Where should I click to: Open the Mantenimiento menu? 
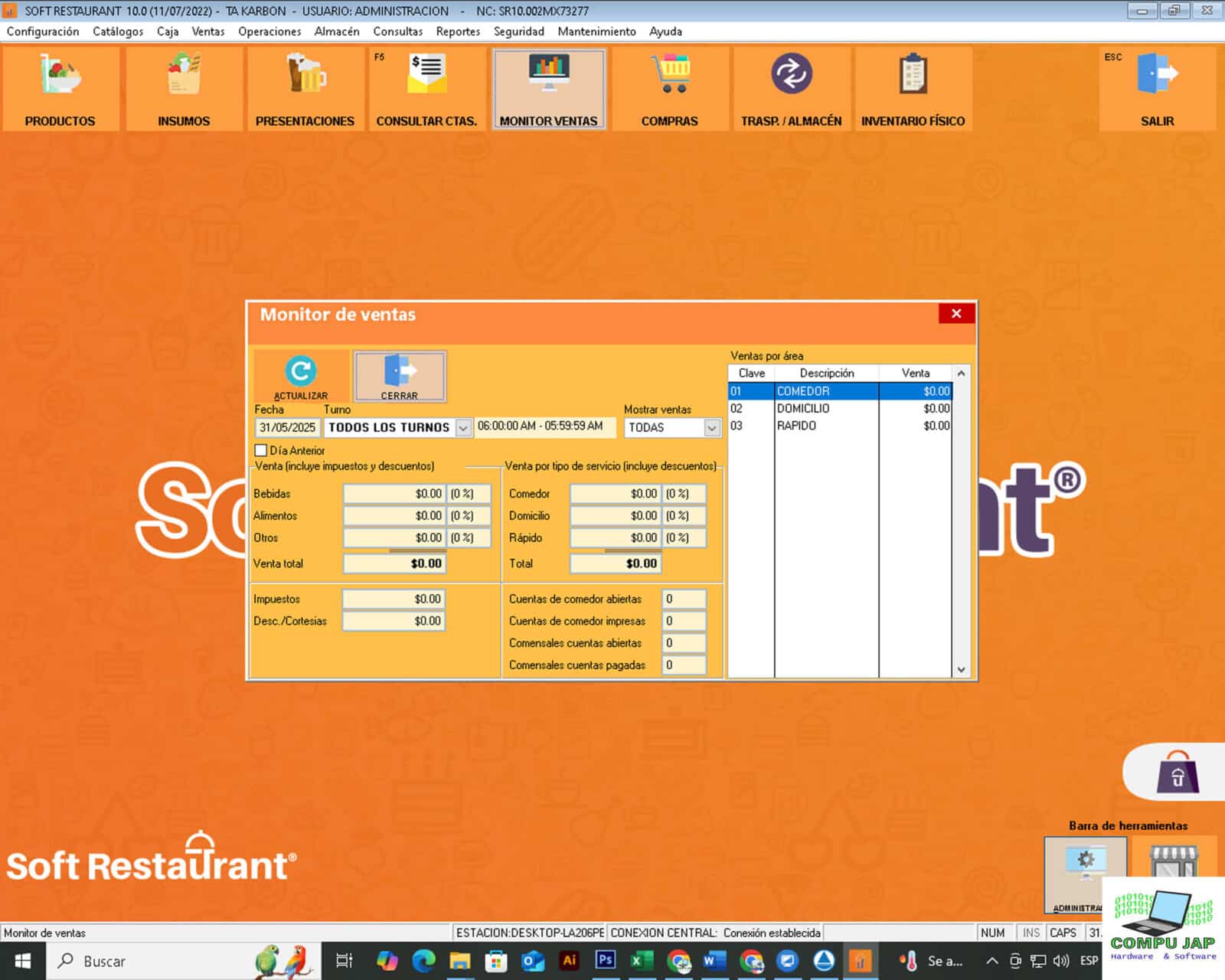click(x=596, y=31)
